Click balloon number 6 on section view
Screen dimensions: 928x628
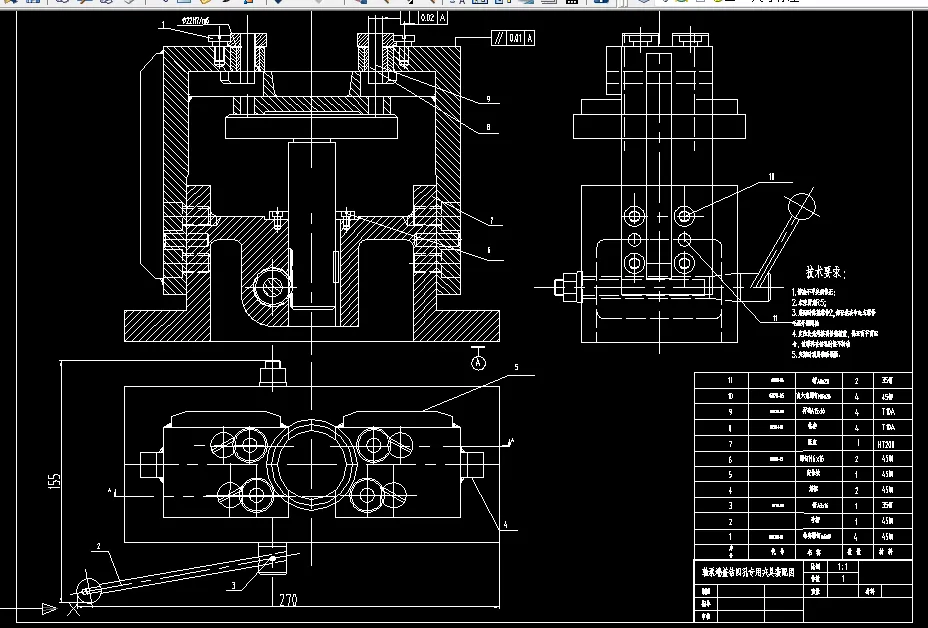[489, 250]
